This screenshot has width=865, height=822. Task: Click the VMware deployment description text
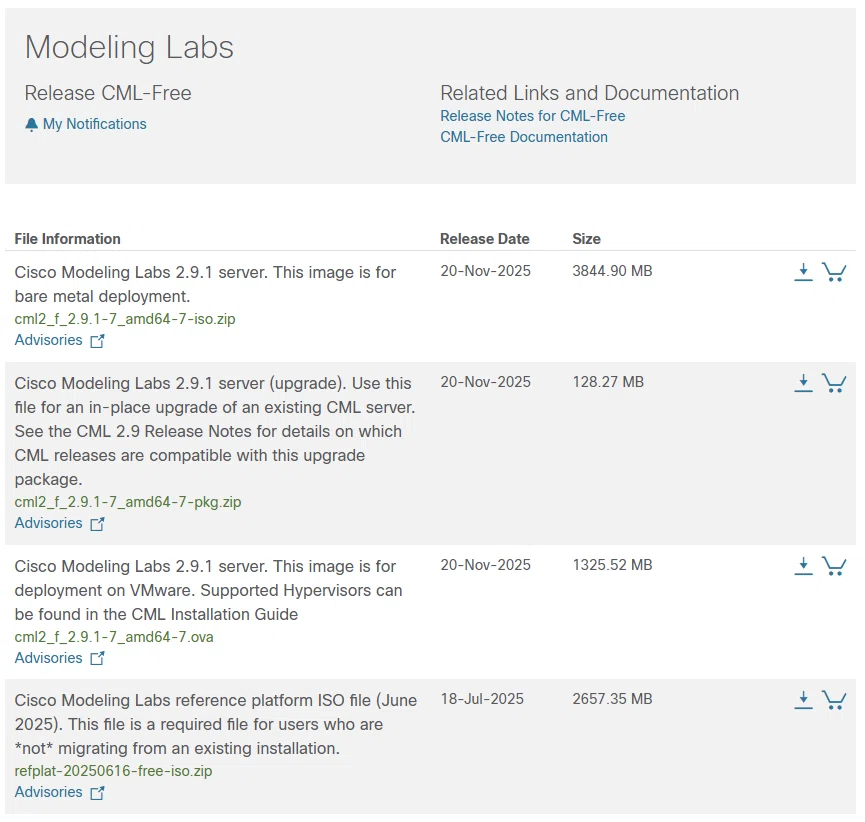(x=209, y=590)
